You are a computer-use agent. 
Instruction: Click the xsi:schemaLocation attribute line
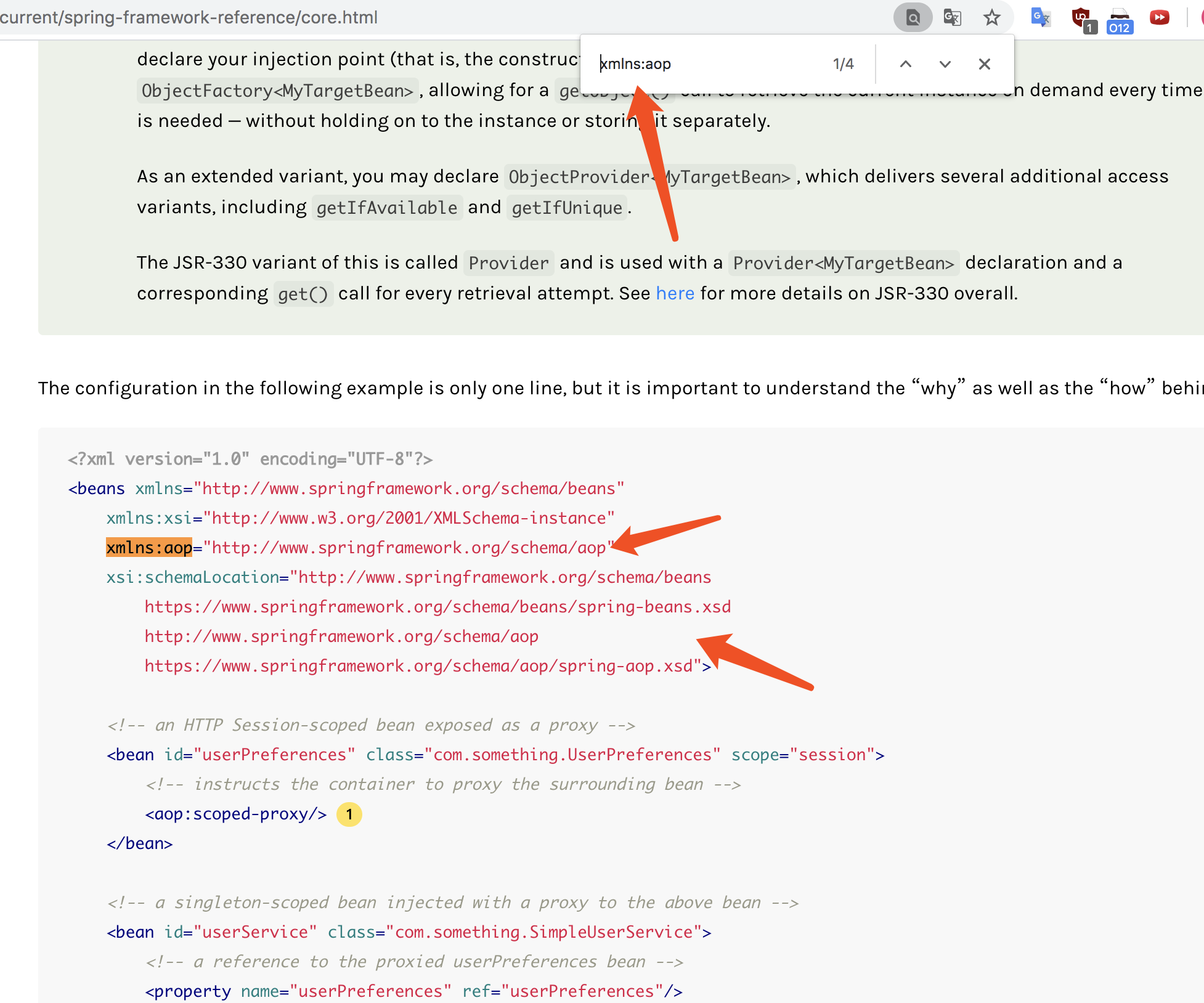409,577
